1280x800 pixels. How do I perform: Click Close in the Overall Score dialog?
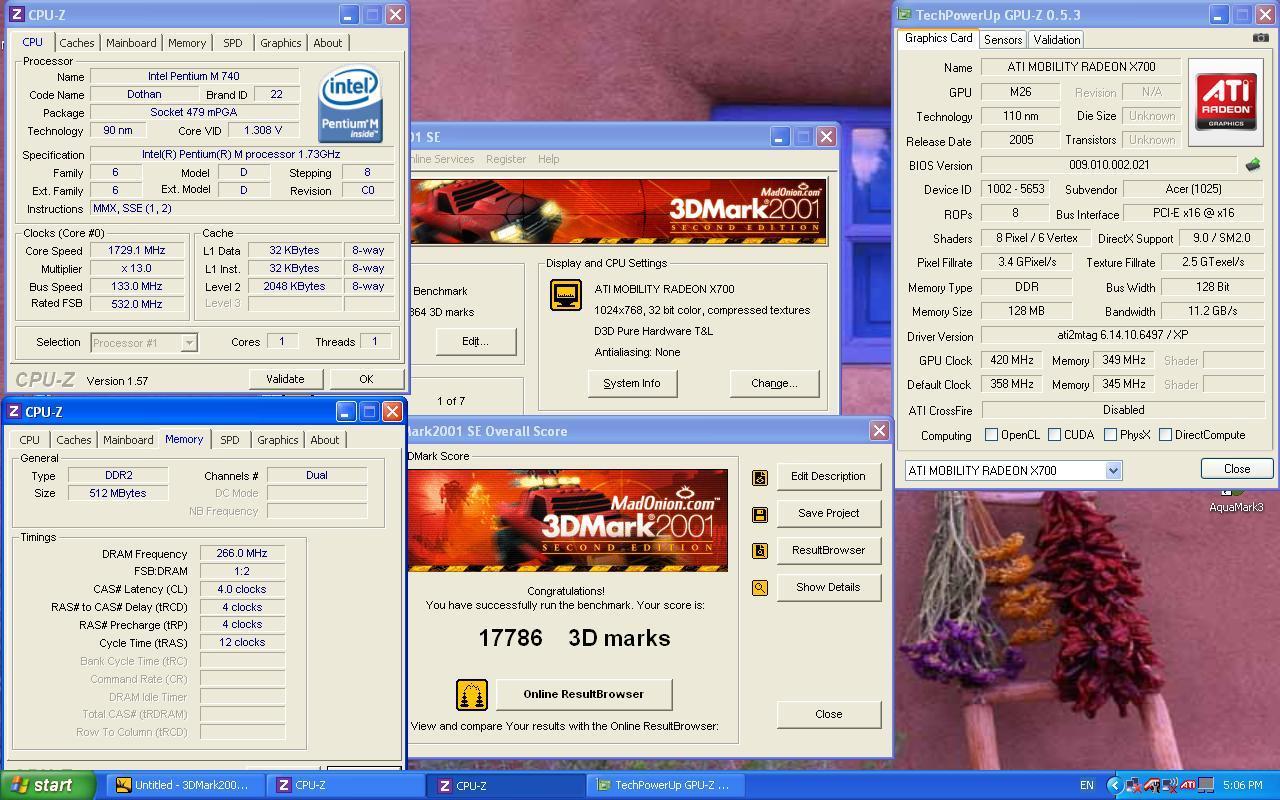pyautogui.click(x=828, y=714)
